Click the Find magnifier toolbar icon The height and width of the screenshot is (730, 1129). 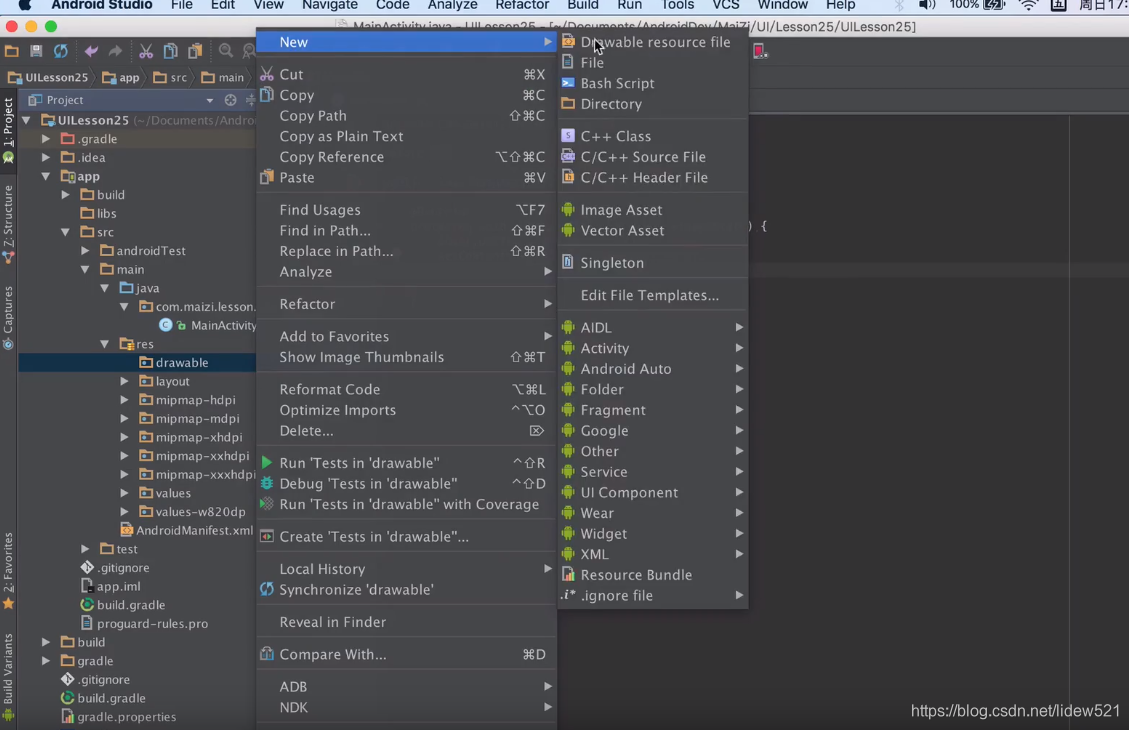(x=226, y=50)
